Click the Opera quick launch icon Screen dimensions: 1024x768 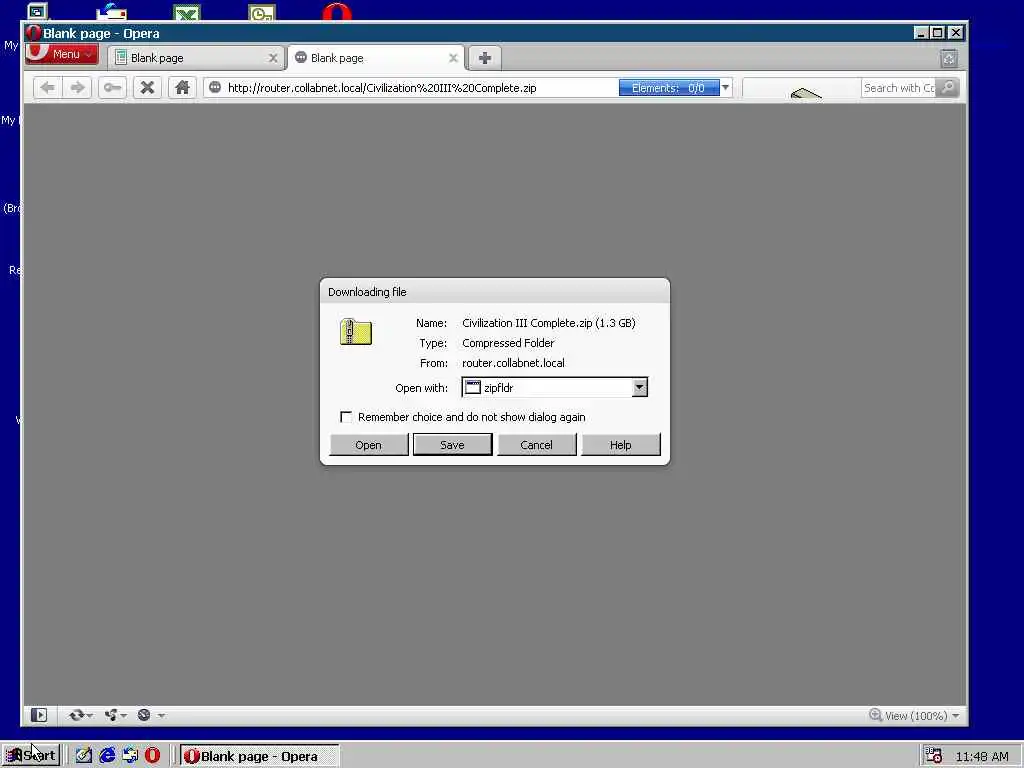[152, 756]
